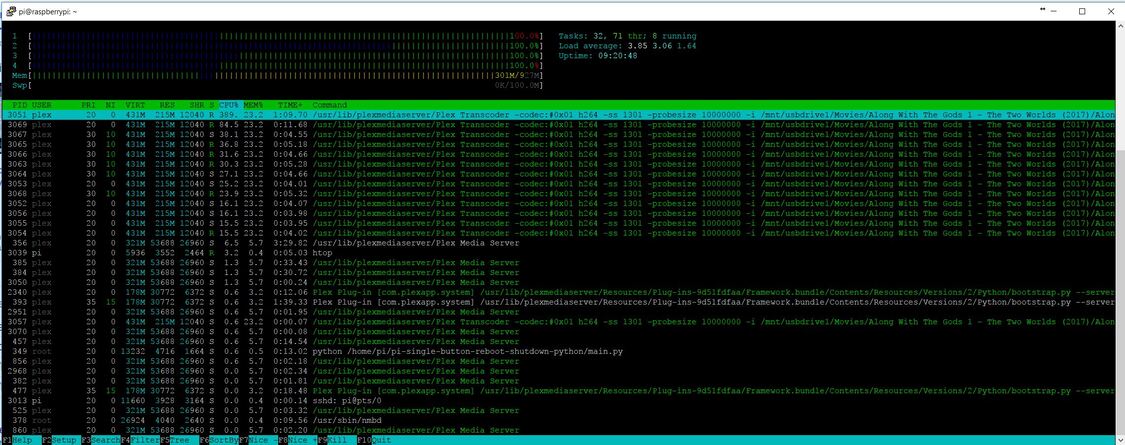Select Plex Plug-in row PID 2340
This screenshot has height=445, width=1125.
560,292
